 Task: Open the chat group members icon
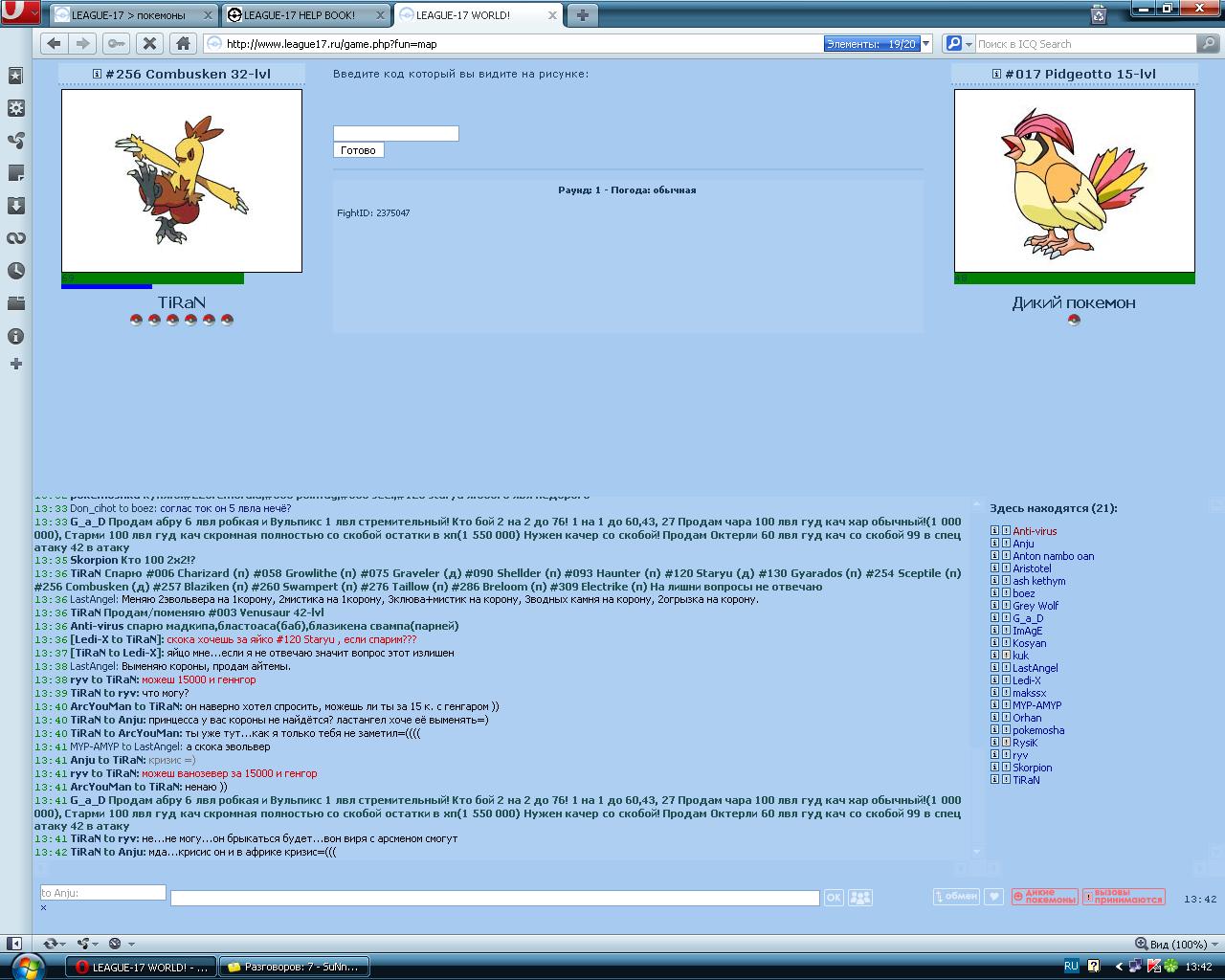[860, 898]
